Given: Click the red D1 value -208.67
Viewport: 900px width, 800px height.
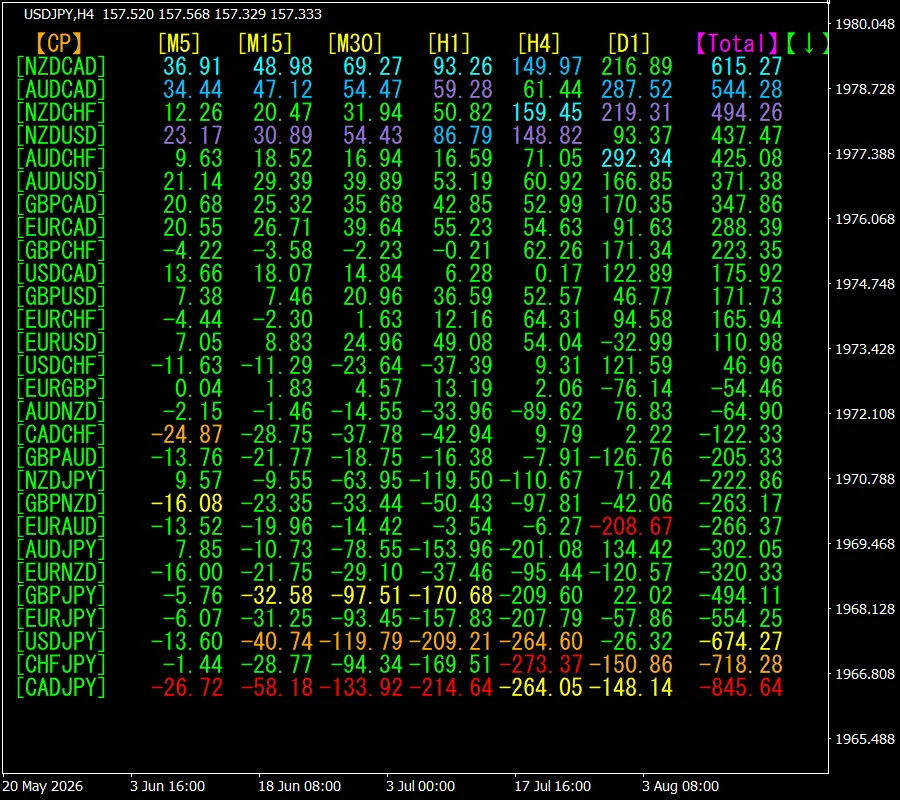Looking at the screenshot, I should pyautogui.click(x=631, y=526).
